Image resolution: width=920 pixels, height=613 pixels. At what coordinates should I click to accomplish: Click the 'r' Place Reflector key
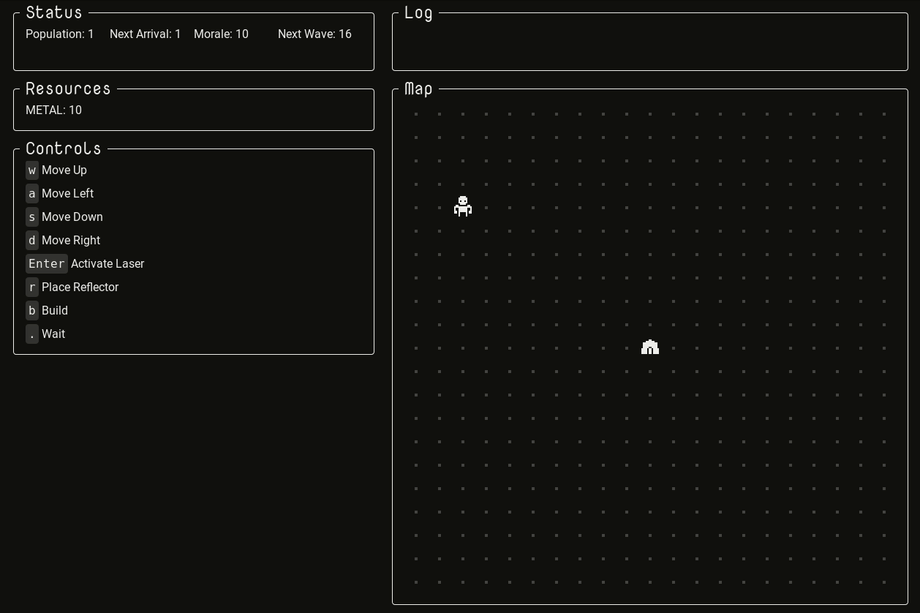(32, 287)
